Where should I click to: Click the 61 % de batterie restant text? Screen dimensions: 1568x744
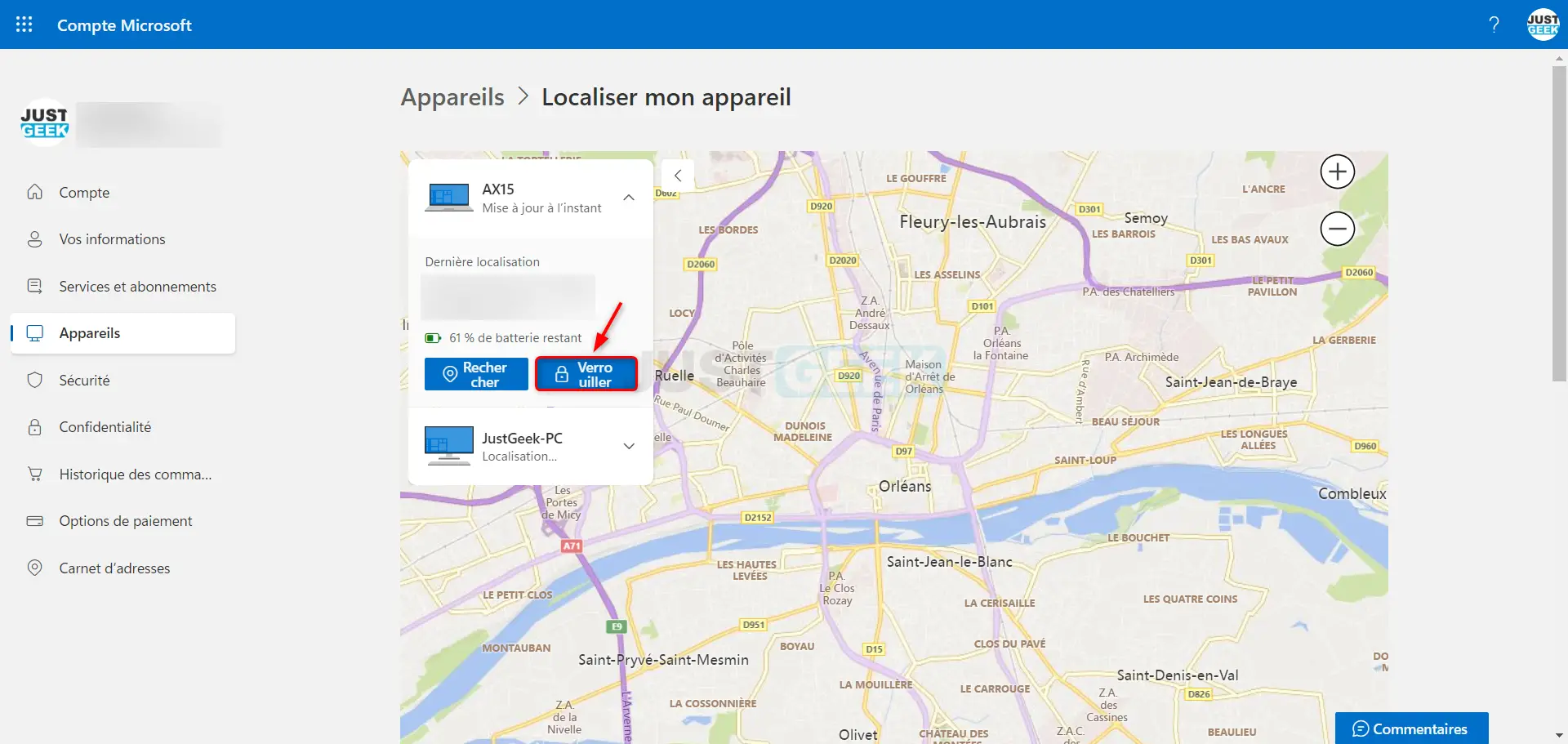pyautogui.click(x=515, y=338)
